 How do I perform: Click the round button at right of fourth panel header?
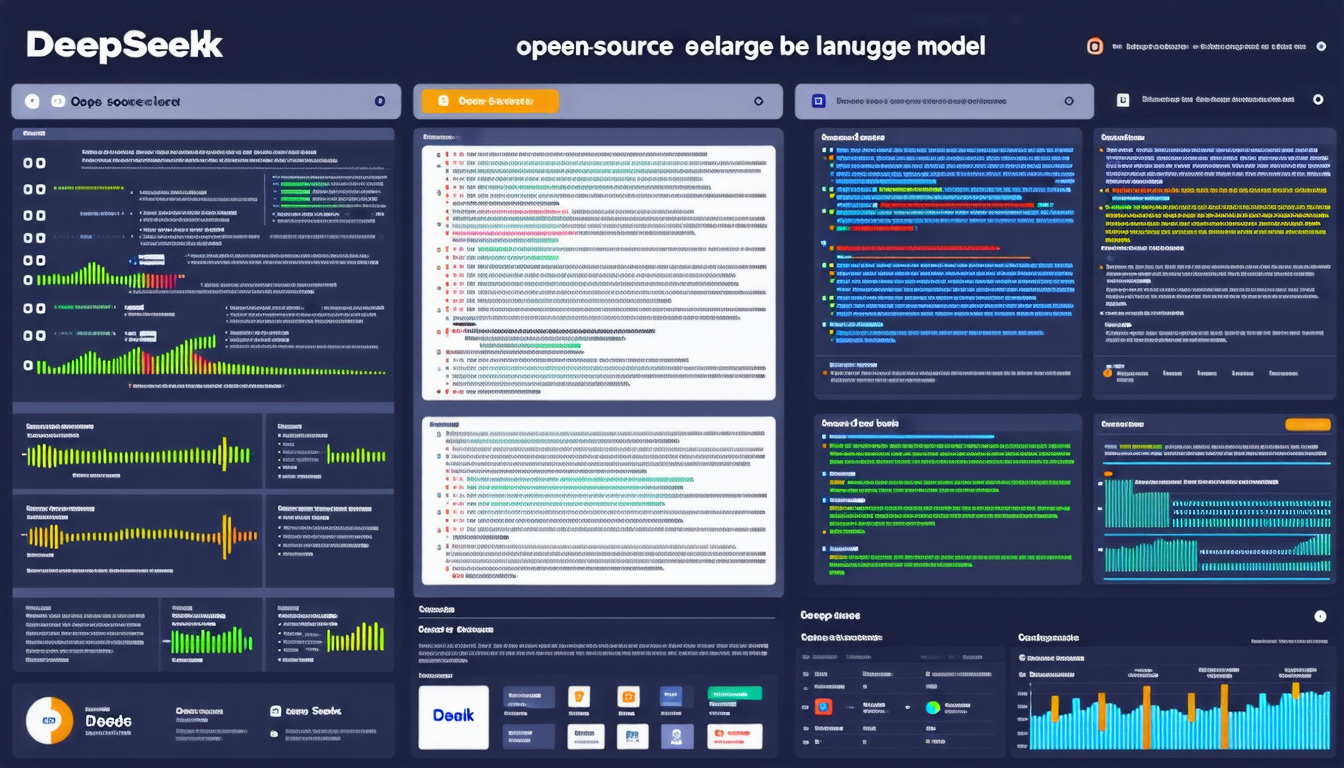(x=1316, y=100)
